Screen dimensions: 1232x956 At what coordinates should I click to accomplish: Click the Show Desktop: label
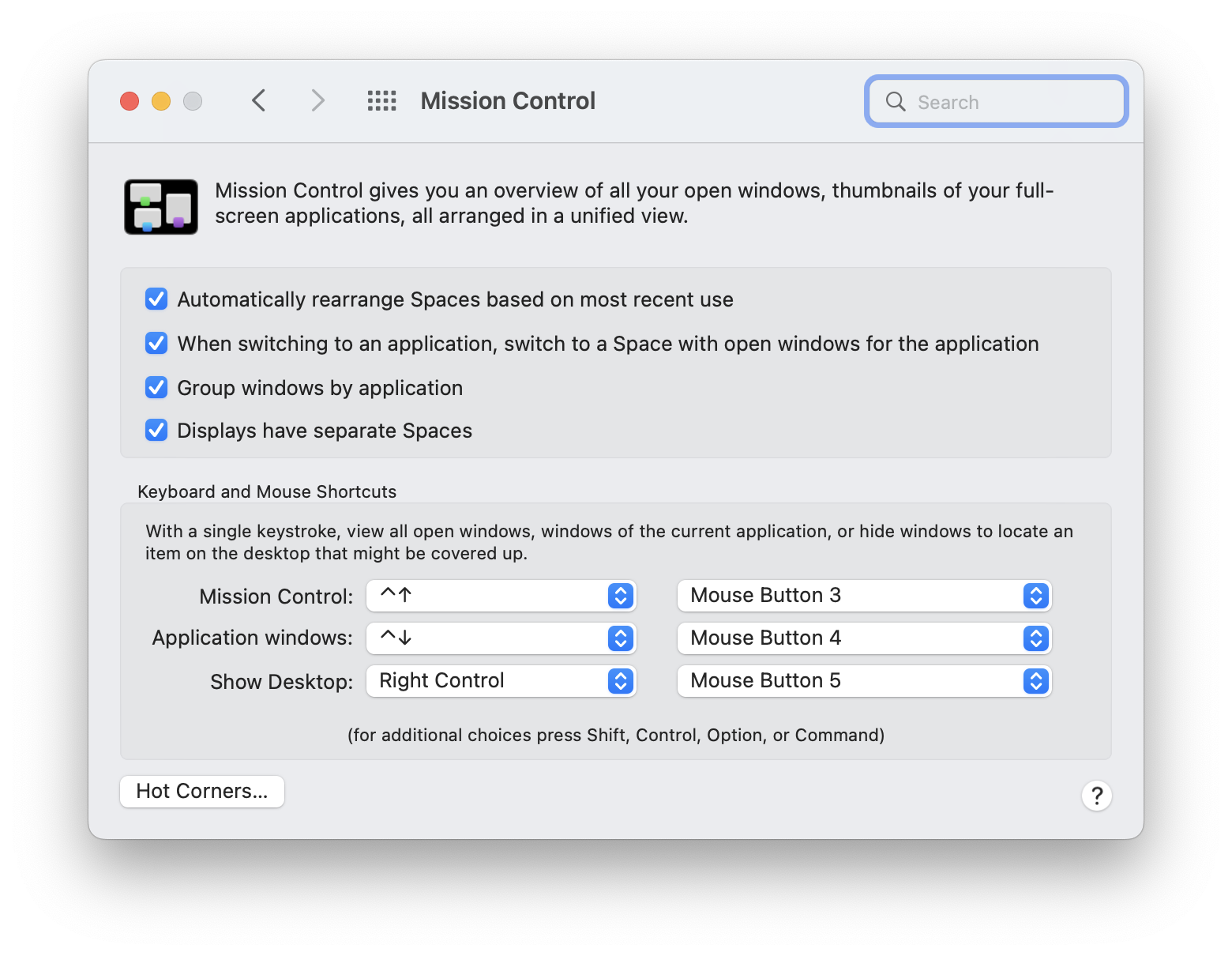(282, 682)
